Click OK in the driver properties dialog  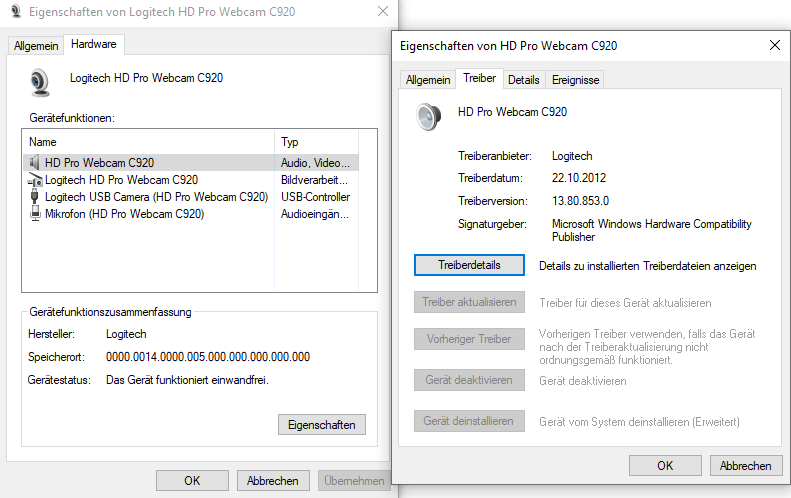[665, 465]
